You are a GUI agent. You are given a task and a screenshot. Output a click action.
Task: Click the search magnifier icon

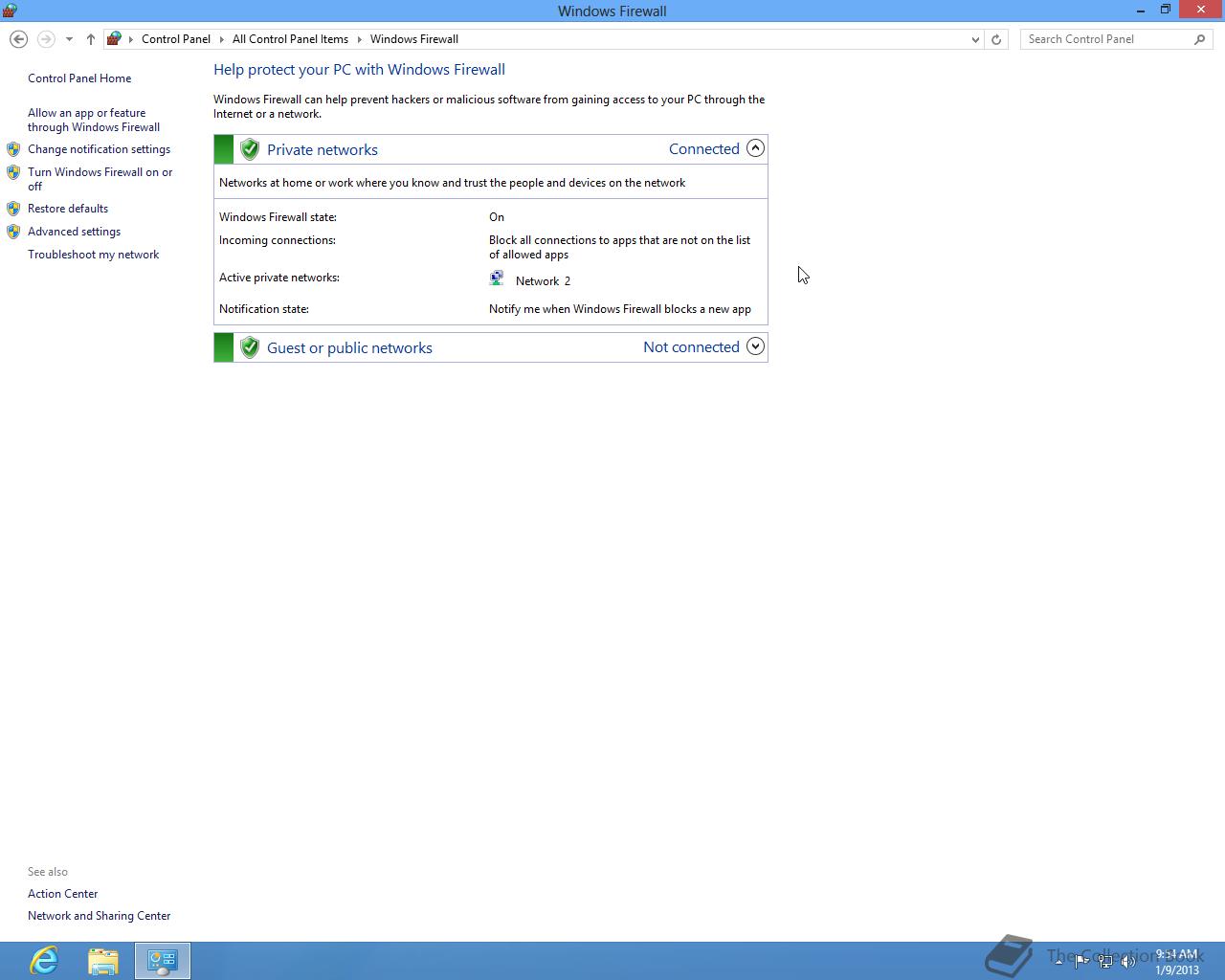1200,39
